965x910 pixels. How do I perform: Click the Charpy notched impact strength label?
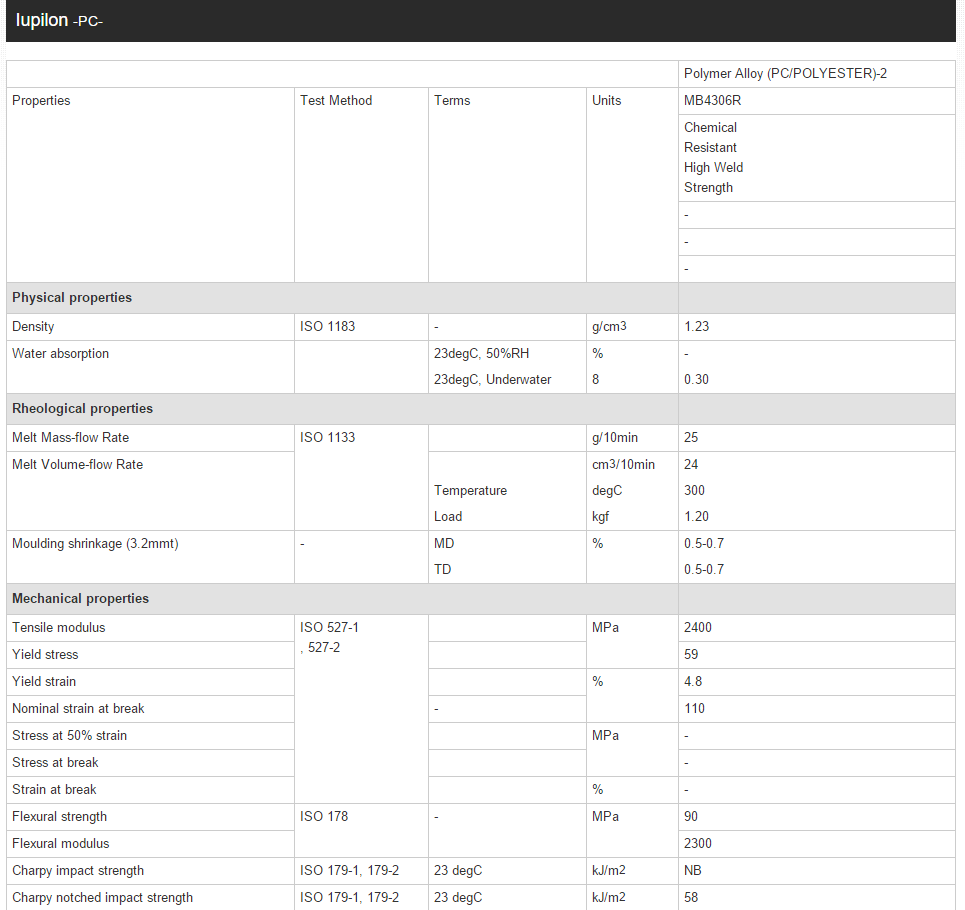pyautogui.click(x=102, y=898)
